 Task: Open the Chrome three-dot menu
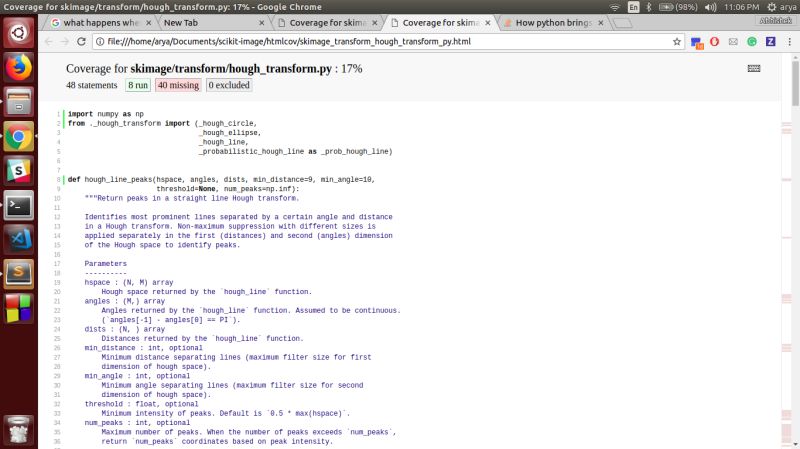coord(789,42)
